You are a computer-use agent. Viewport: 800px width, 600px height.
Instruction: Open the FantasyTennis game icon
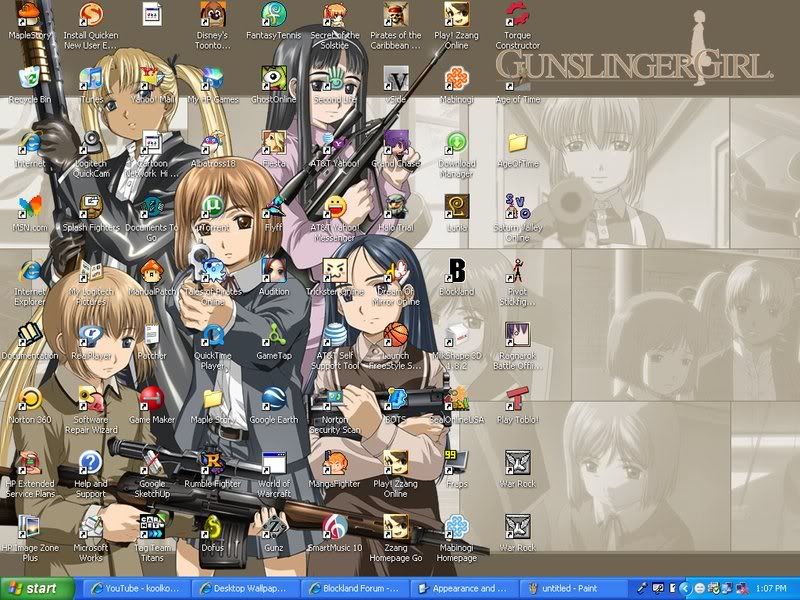[x=274, y=14]
